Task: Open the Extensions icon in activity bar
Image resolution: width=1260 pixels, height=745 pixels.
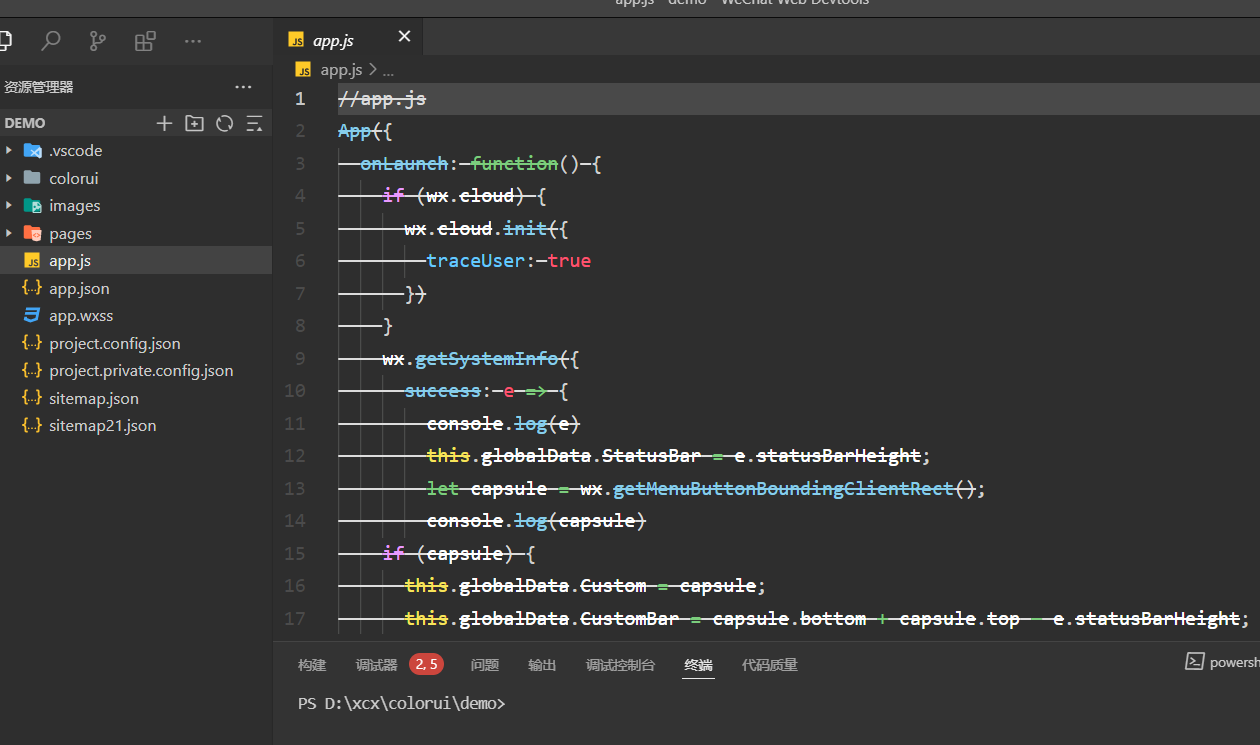Action: click(x=145, y=41)
